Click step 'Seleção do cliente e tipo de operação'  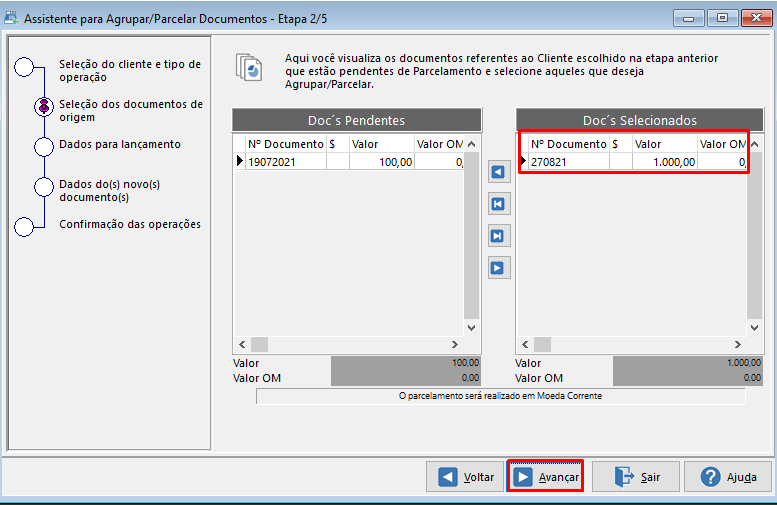[130, 70]
